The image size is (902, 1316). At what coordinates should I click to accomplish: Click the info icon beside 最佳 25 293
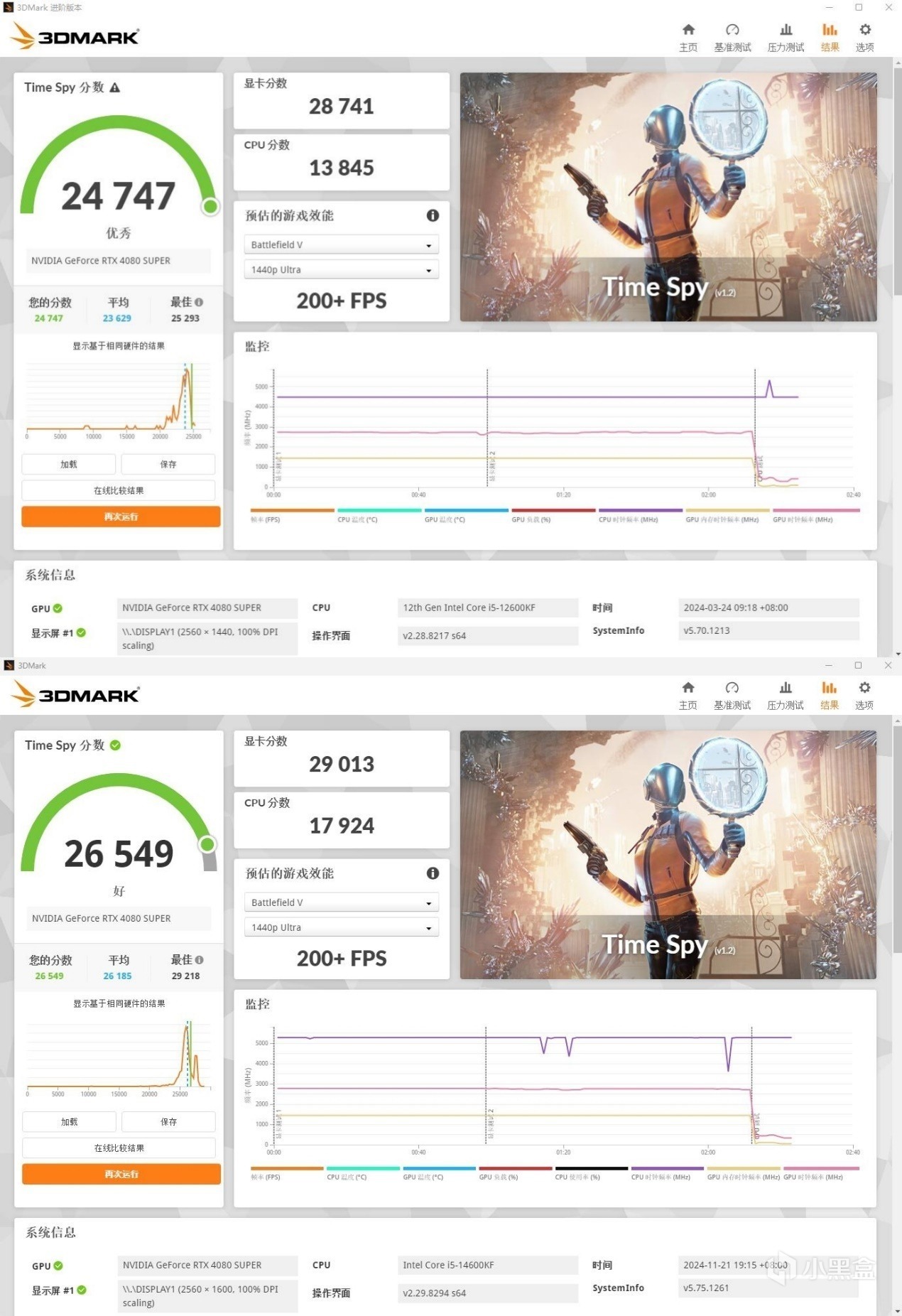point(199,302)
